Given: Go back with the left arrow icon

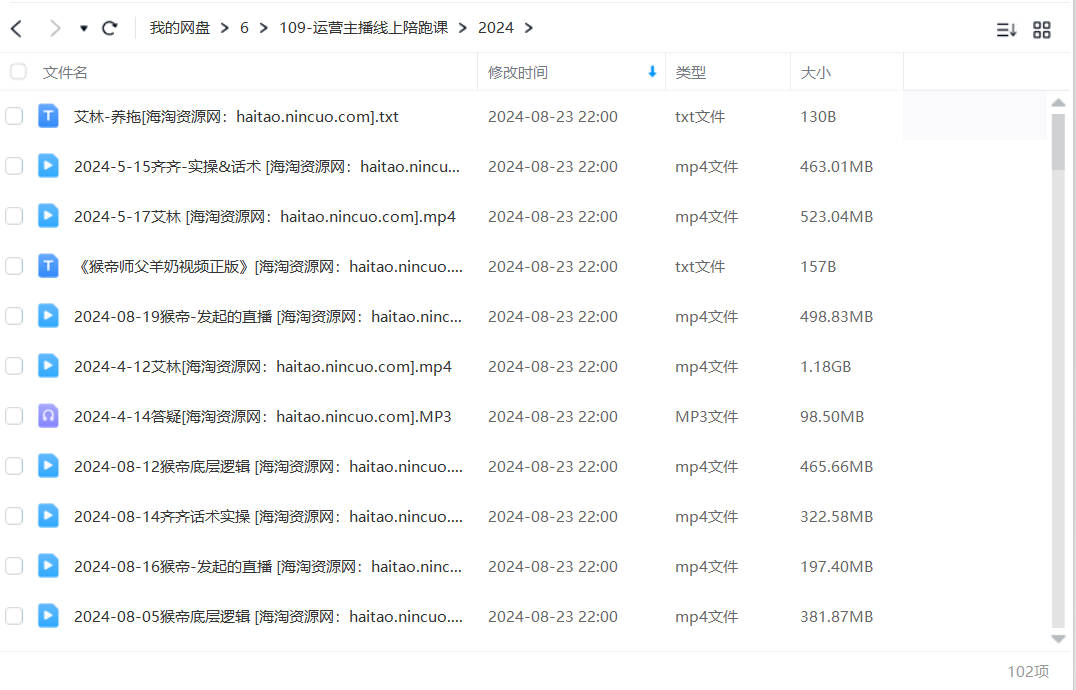Looking at the screenshot, I should 17,28.
